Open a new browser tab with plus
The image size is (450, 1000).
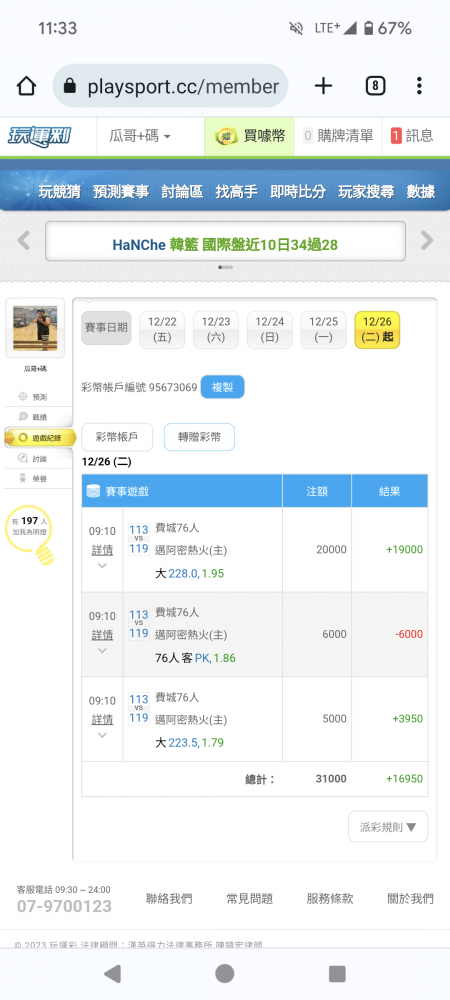[324, 85]
